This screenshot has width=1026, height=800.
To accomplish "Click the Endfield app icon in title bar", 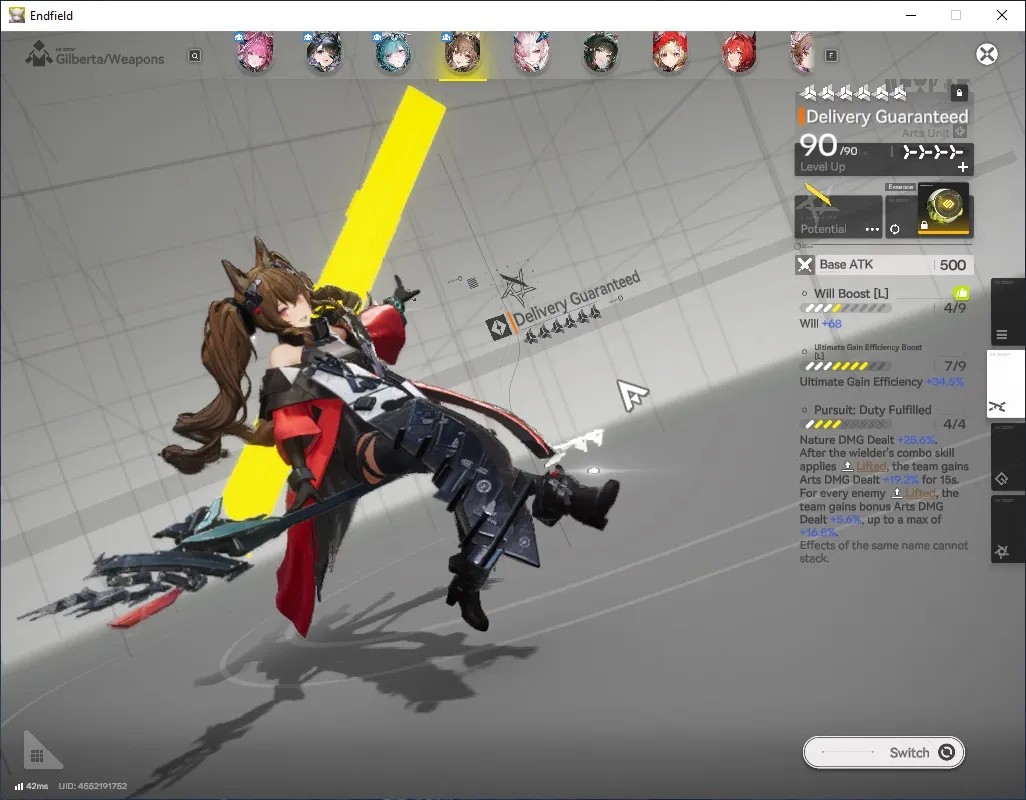I will tap(16, 15).
